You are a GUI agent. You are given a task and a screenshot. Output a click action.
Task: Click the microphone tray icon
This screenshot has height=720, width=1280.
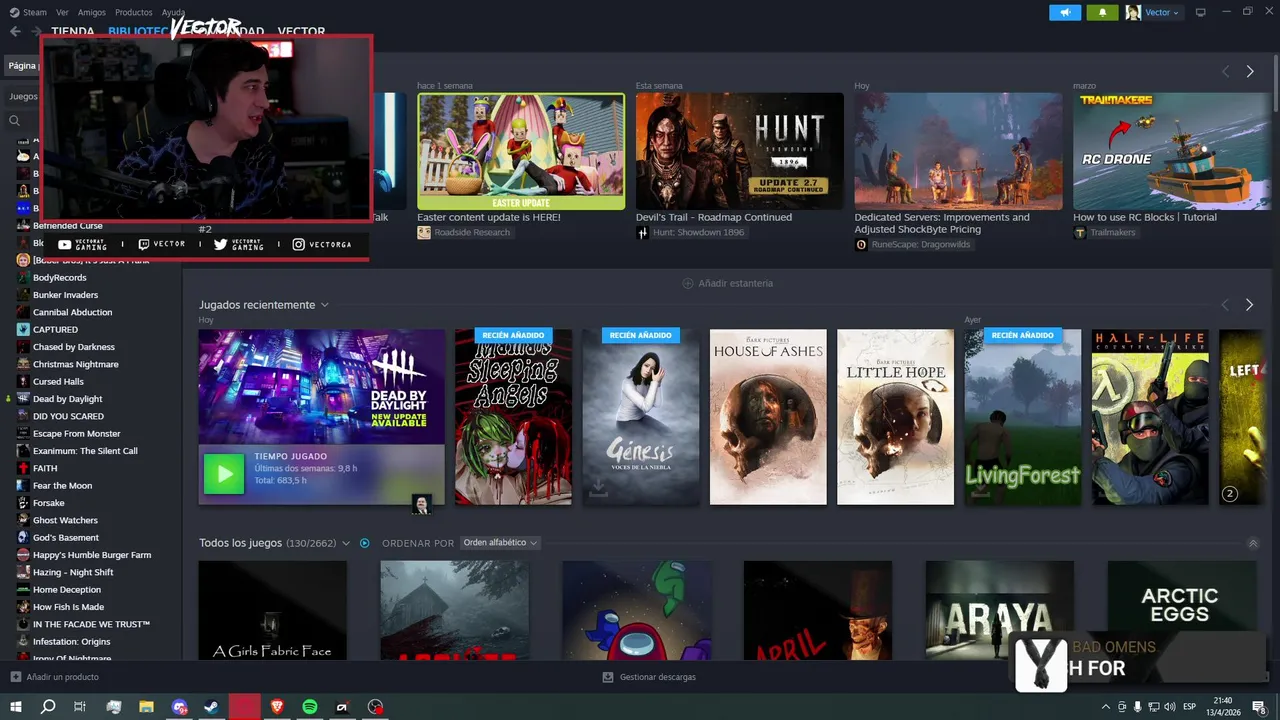point(1137,707)
